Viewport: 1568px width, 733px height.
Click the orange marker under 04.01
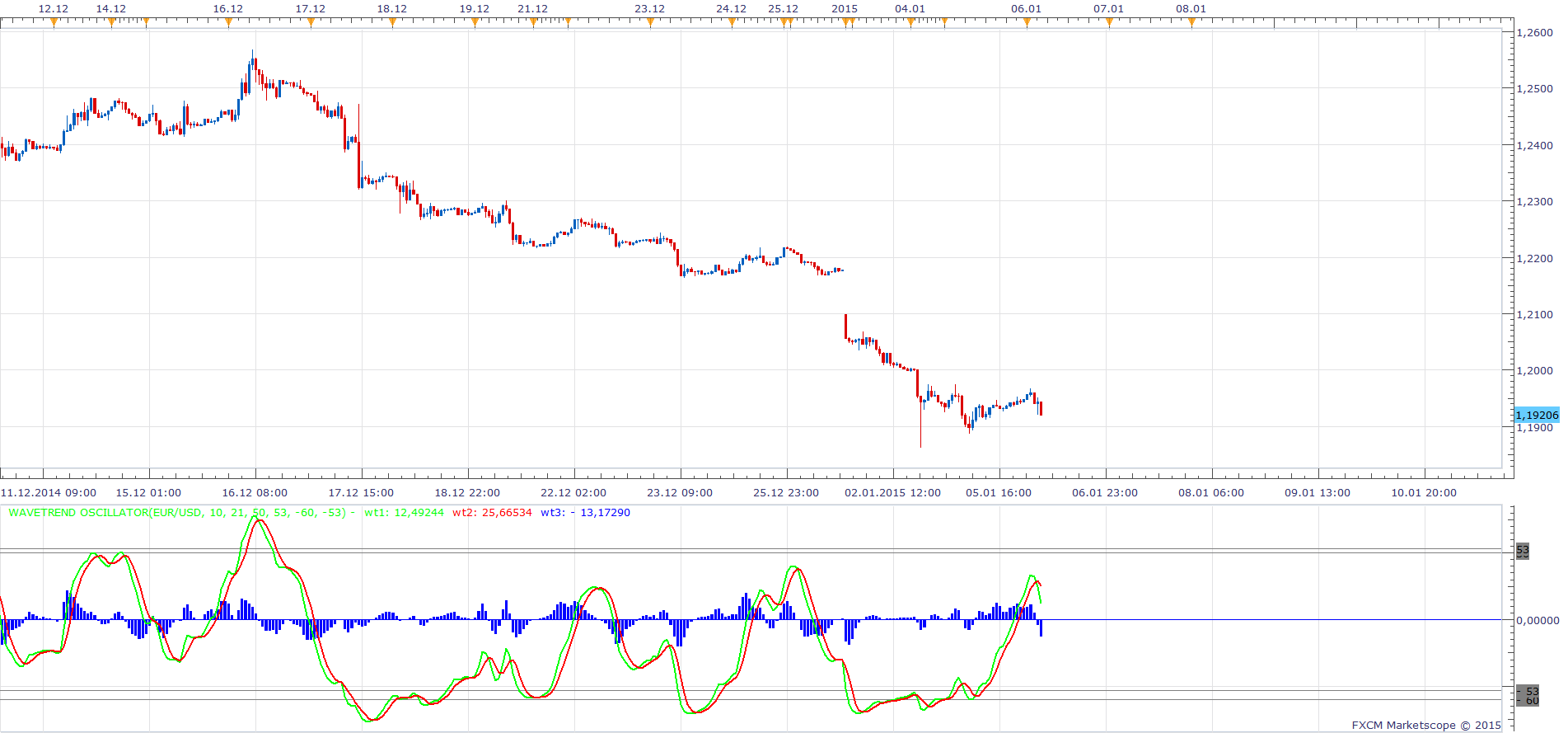[910, 23]
